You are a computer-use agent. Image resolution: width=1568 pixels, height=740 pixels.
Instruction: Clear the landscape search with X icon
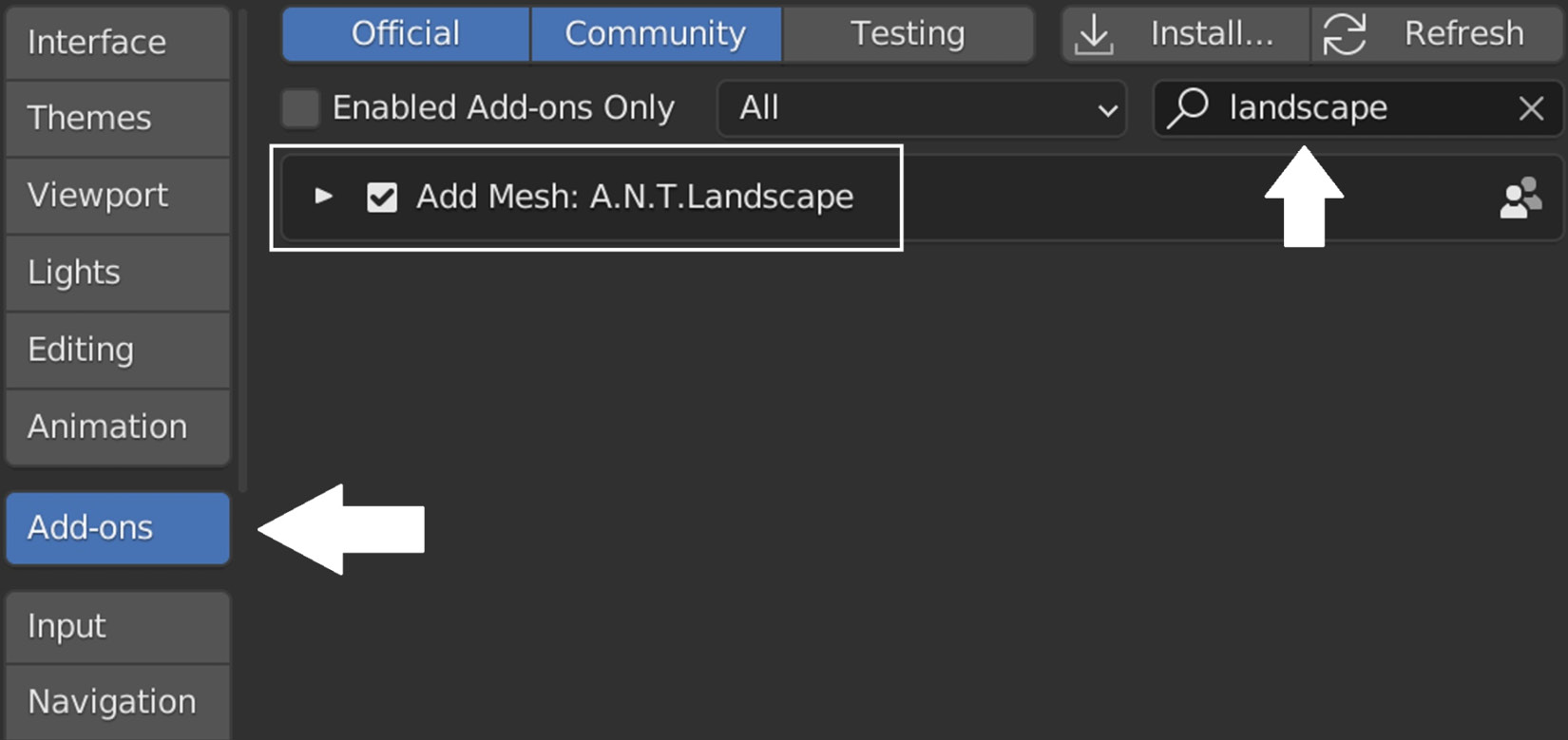point(1531,108)
